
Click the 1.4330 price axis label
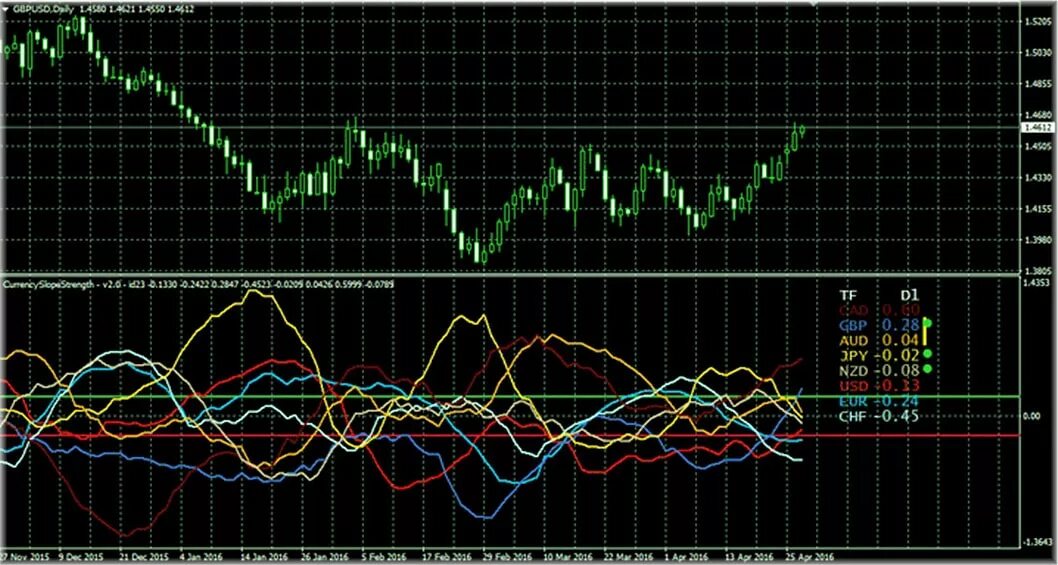click(1036, 178)
